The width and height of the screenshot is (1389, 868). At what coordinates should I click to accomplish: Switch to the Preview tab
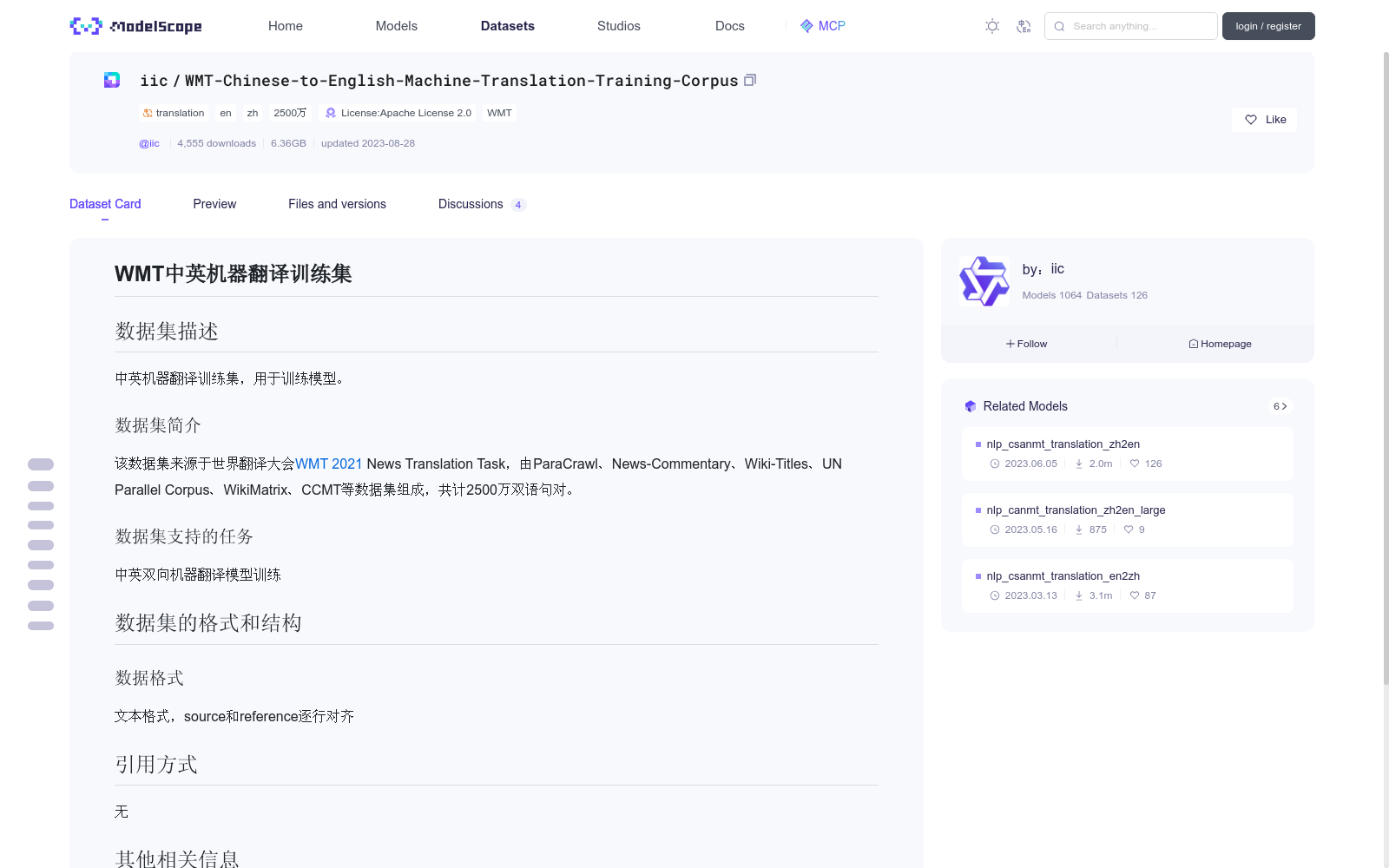coord(214,204)
